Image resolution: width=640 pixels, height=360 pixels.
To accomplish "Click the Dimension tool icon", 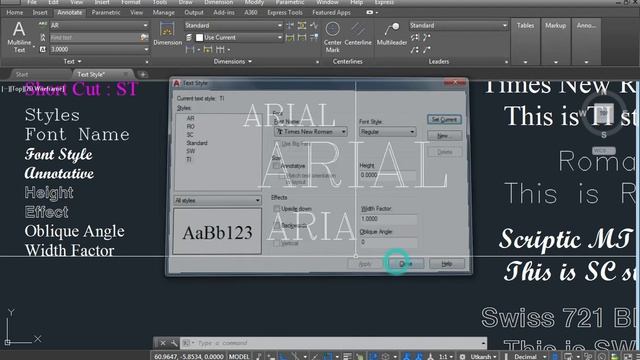I will pos(167,34).
